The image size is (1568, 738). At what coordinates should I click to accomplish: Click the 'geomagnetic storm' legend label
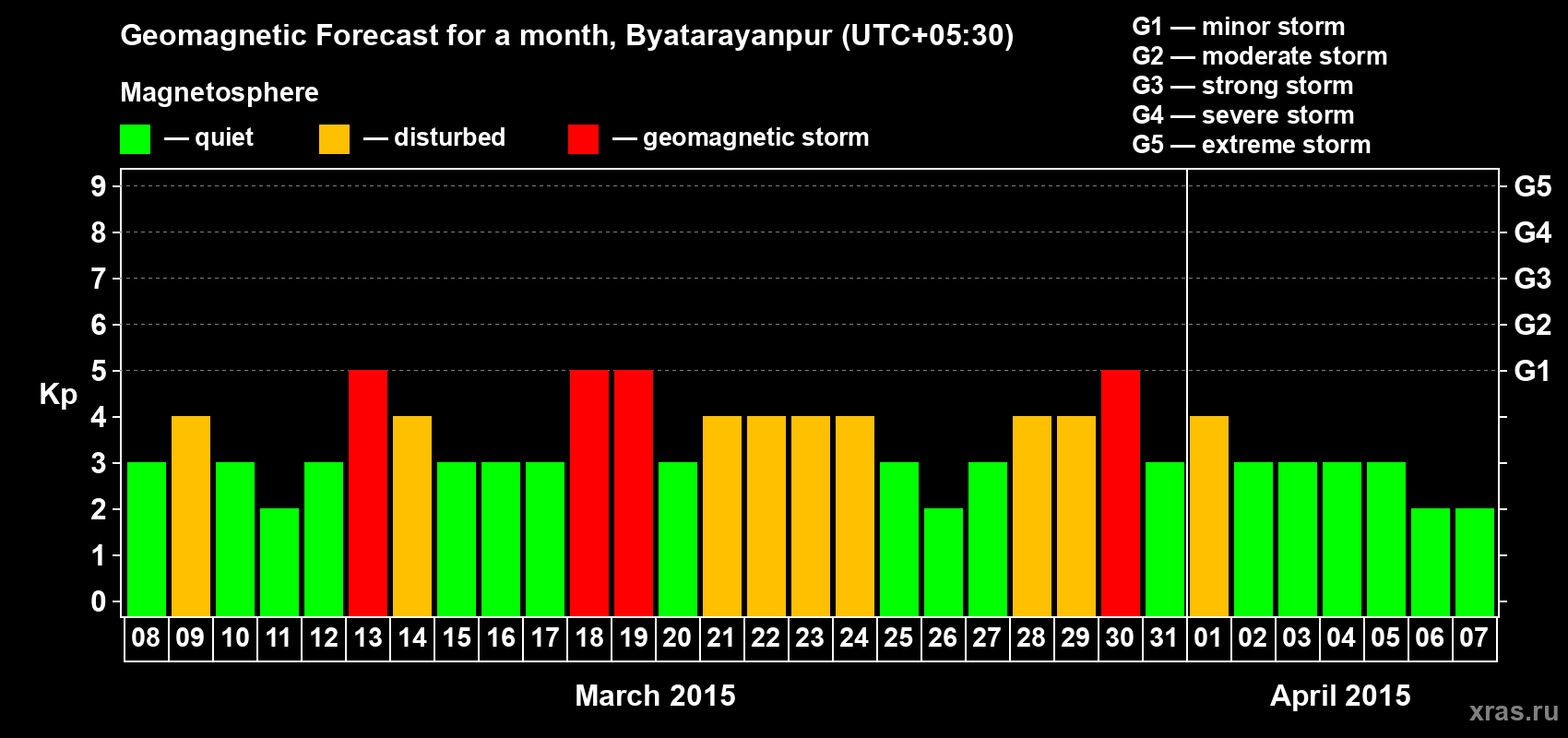tap(755, 137)
